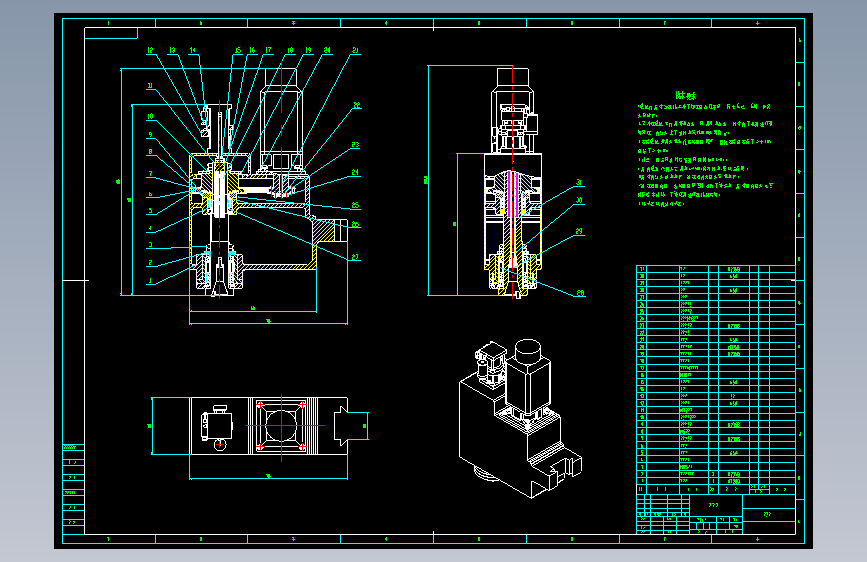Pick part balloon number 19
Image resolution: width=867 pixels, height=562 pixels.
(x=308, y=50)
